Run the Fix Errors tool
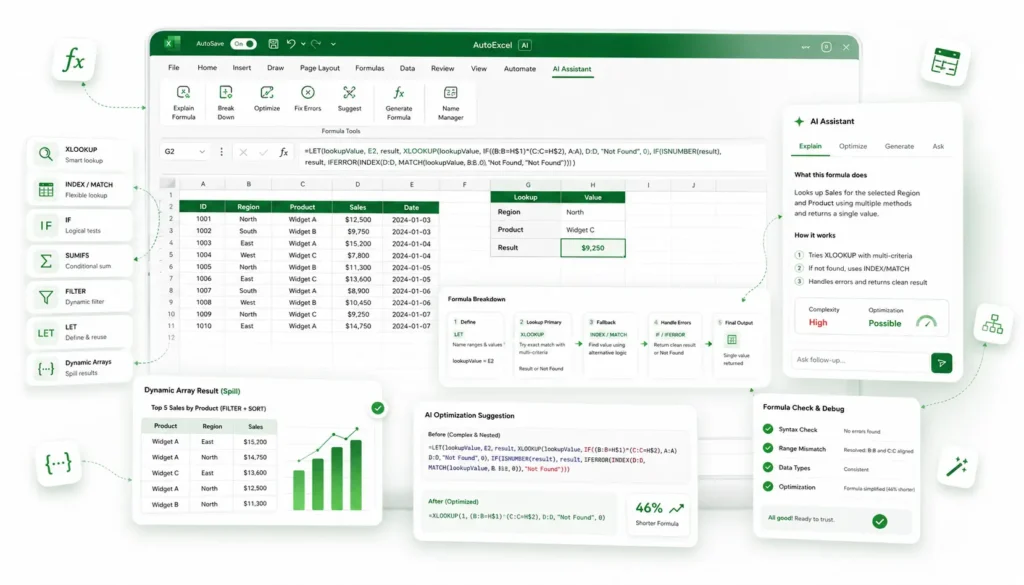Image resolution: width=1024 pixels, height=585 pixels. [x=308, y=93]
